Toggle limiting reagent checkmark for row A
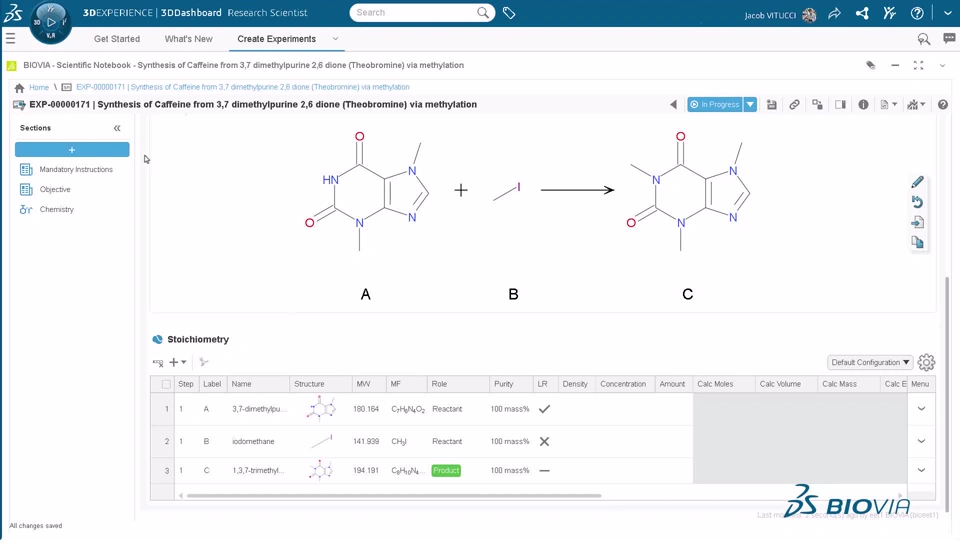 point(544,409)
